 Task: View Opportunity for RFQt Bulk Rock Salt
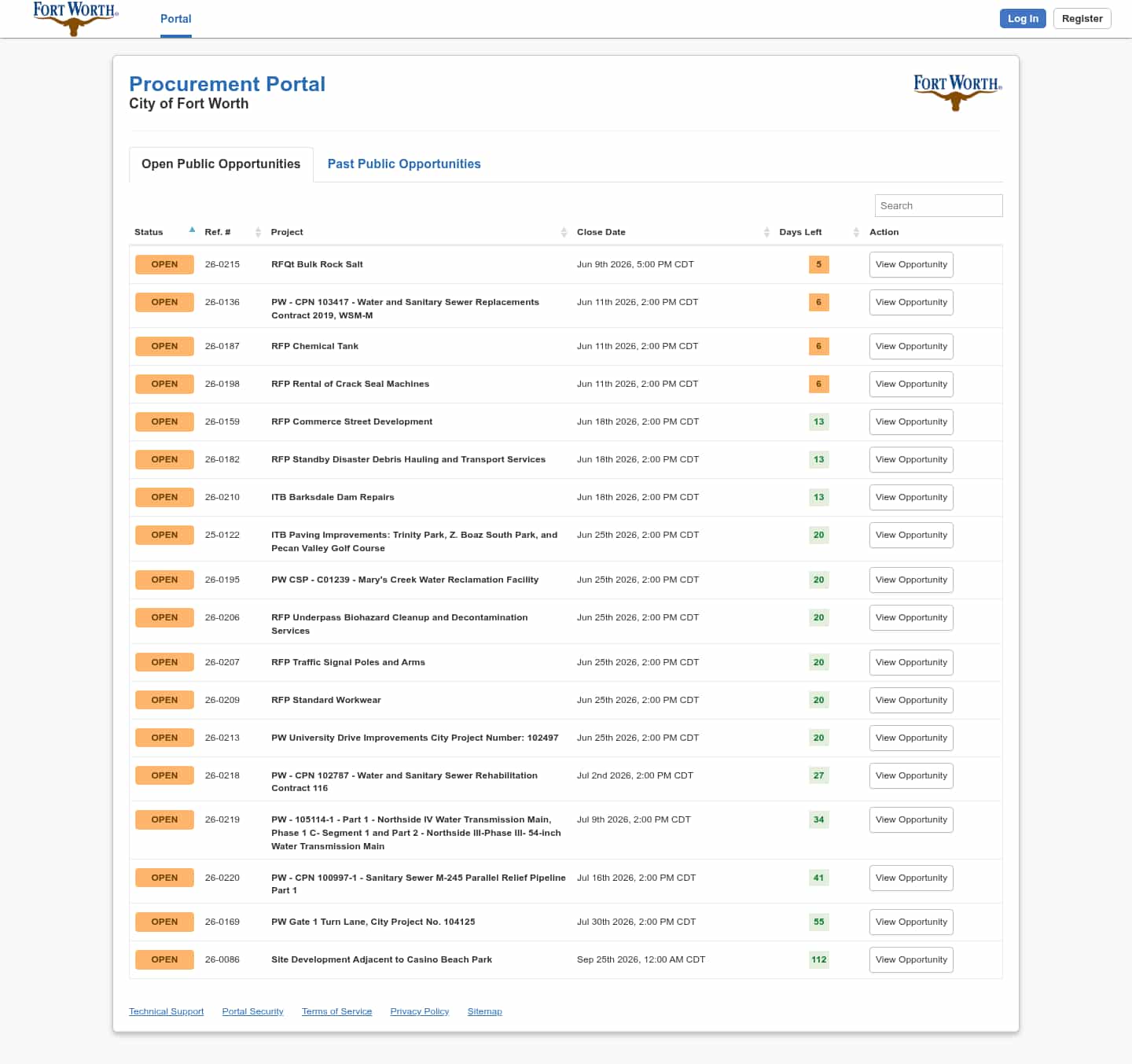(911, 264)
